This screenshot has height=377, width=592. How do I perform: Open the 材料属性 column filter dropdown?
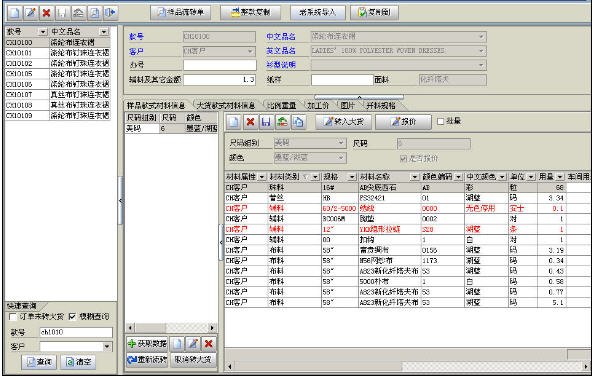262,177
